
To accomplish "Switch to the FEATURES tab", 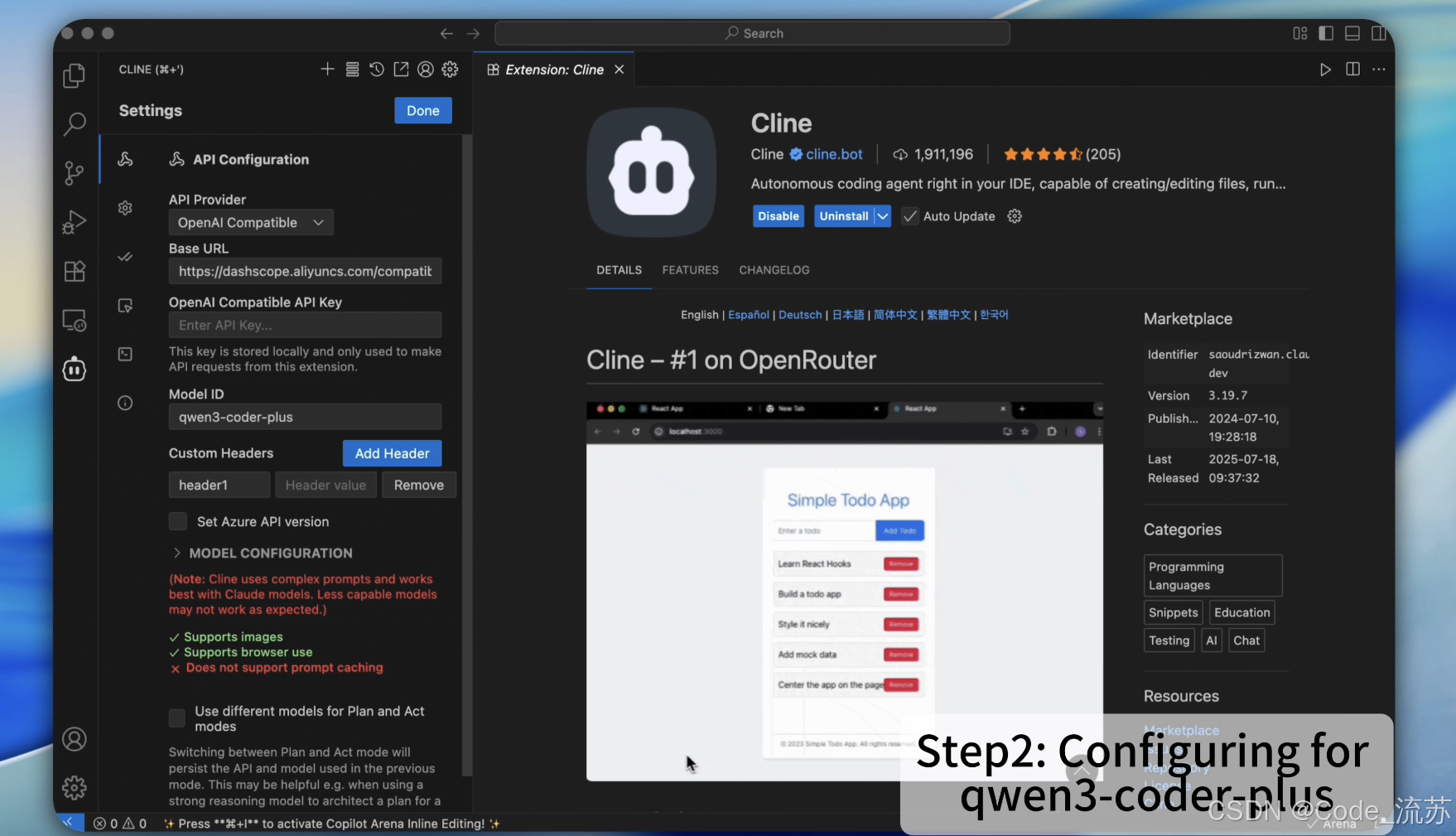I will coord(690,270).
